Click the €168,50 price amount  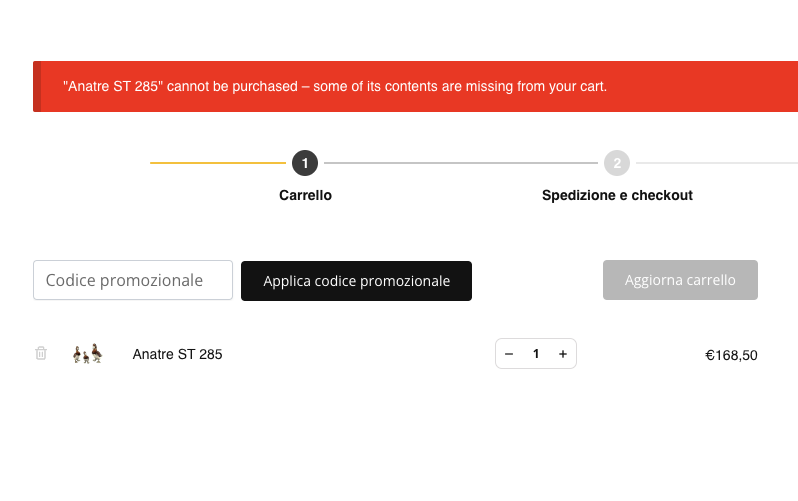coord(731,355)
